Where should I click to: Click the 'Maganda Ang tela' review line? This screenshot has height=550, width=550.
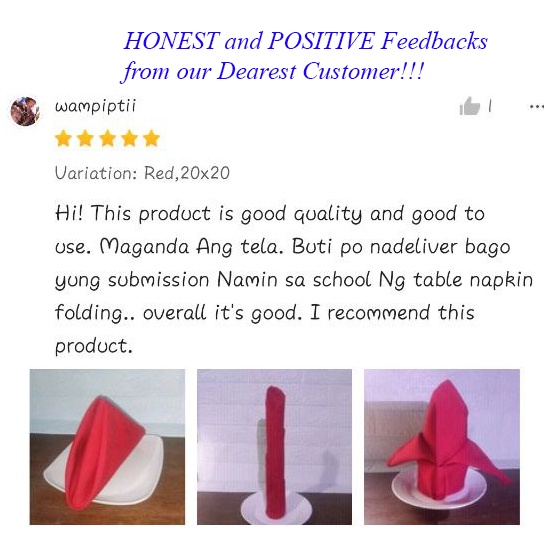click(x=282, y=247)
